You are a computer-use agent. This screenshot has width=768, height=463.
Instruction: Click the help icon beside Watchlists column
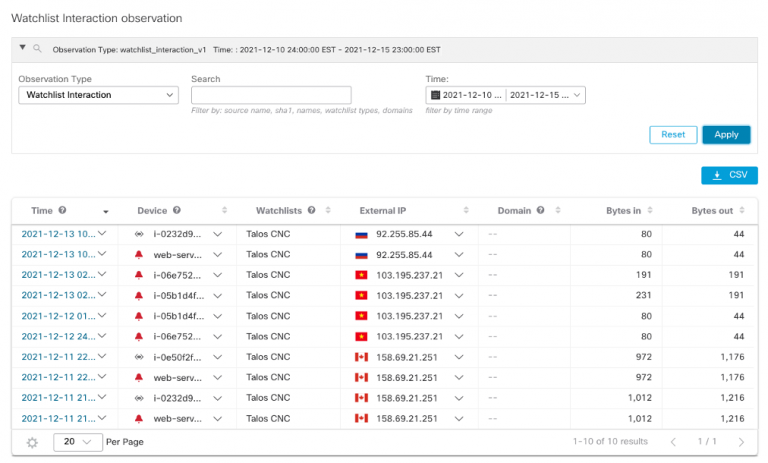point(312,211)
